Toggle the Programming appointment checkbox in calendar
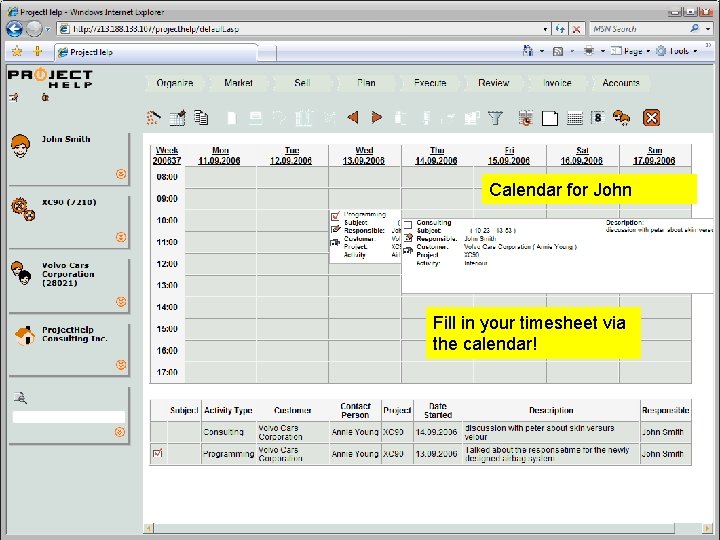Viewport: 720px width, 540px height. [335, 215]
